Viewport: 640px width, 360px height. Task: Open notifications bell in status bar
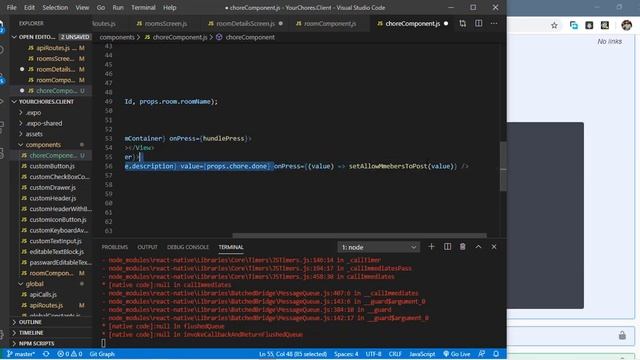(x=496, y=354)
